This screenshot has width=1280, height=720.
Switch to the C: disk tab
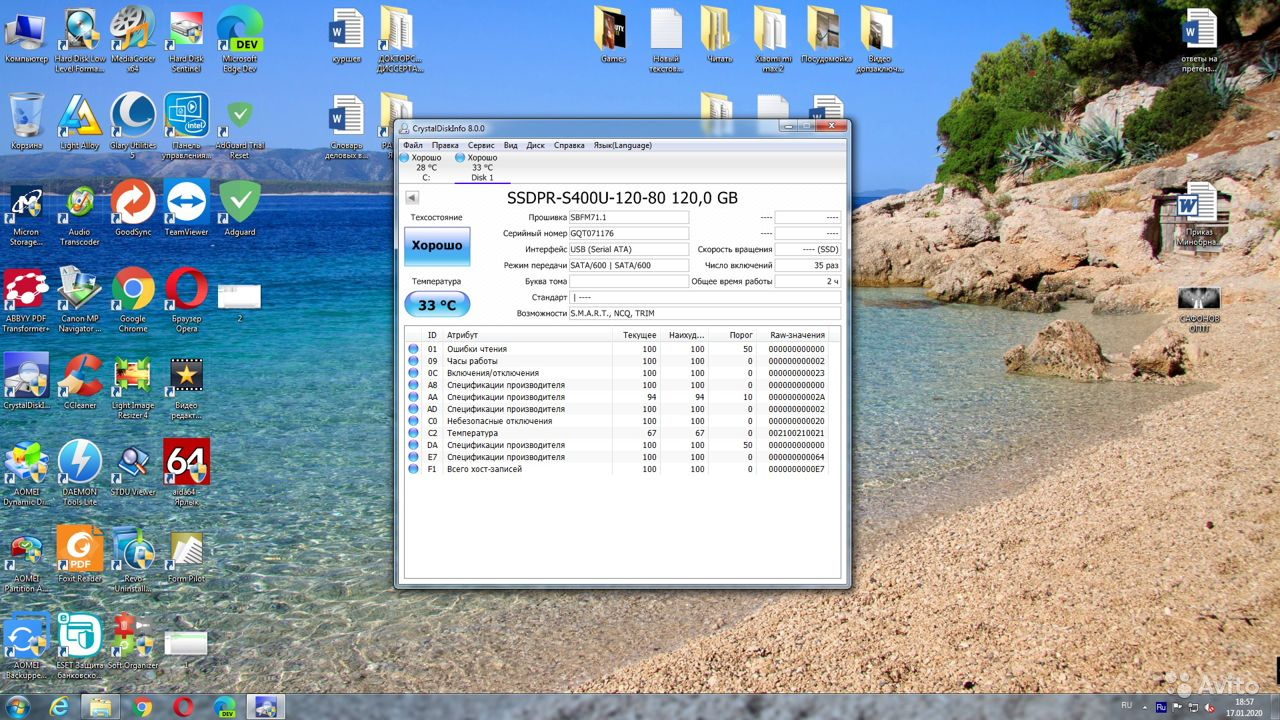(x=426, y=167)
